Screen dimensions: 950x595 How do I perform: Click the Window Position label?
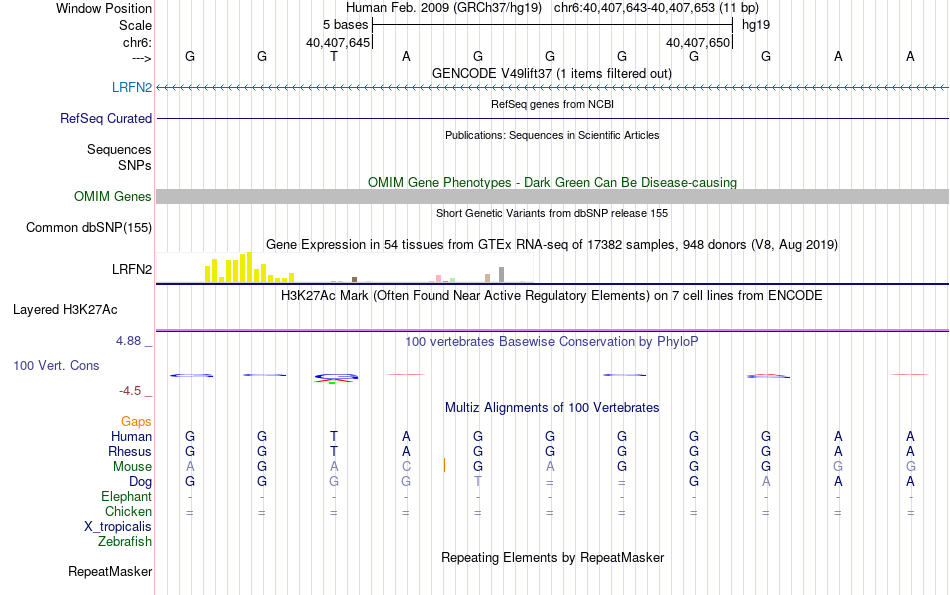[x=104, y=8]
